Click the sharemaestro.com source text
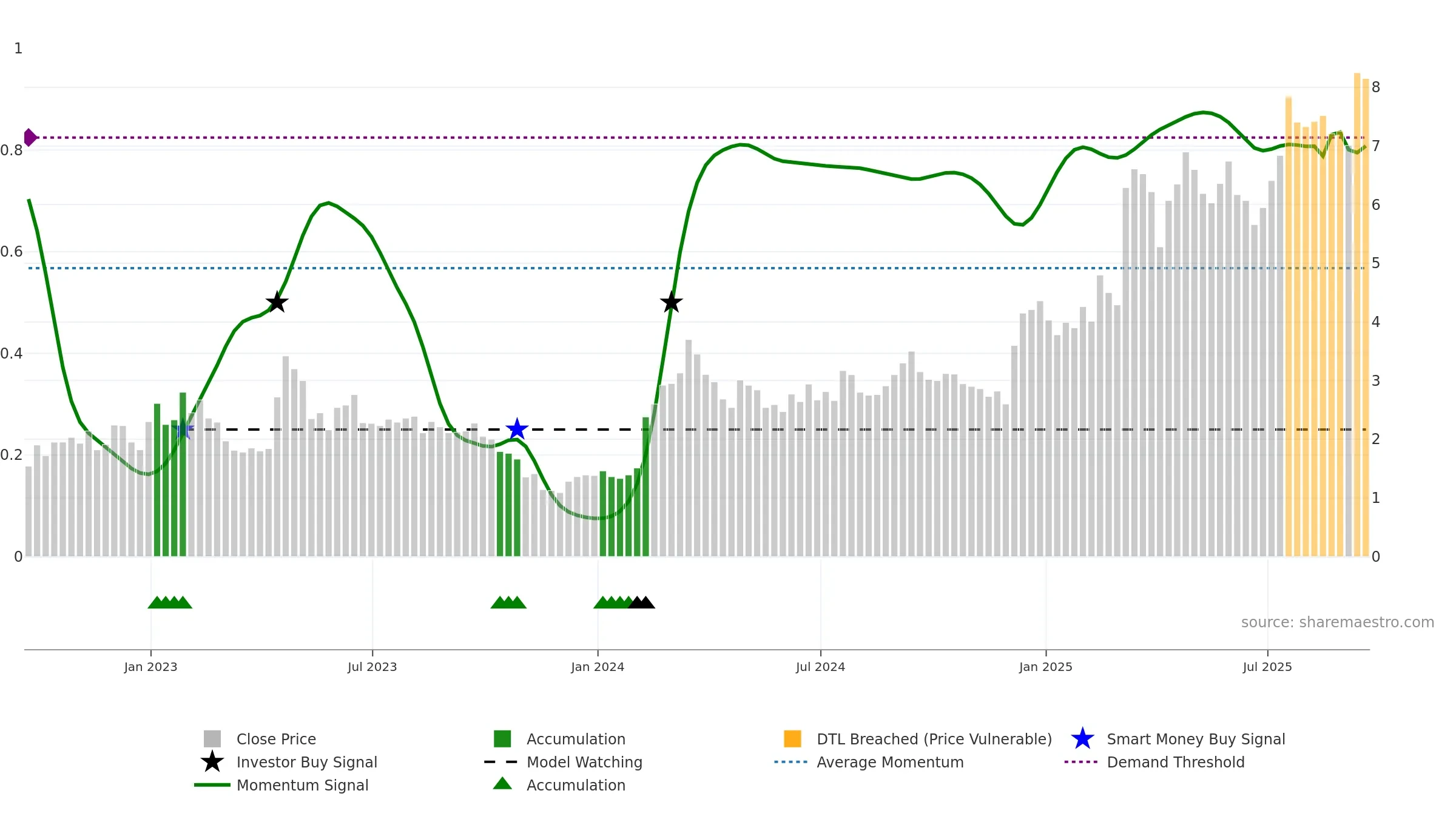 [x=1337, y=622]
